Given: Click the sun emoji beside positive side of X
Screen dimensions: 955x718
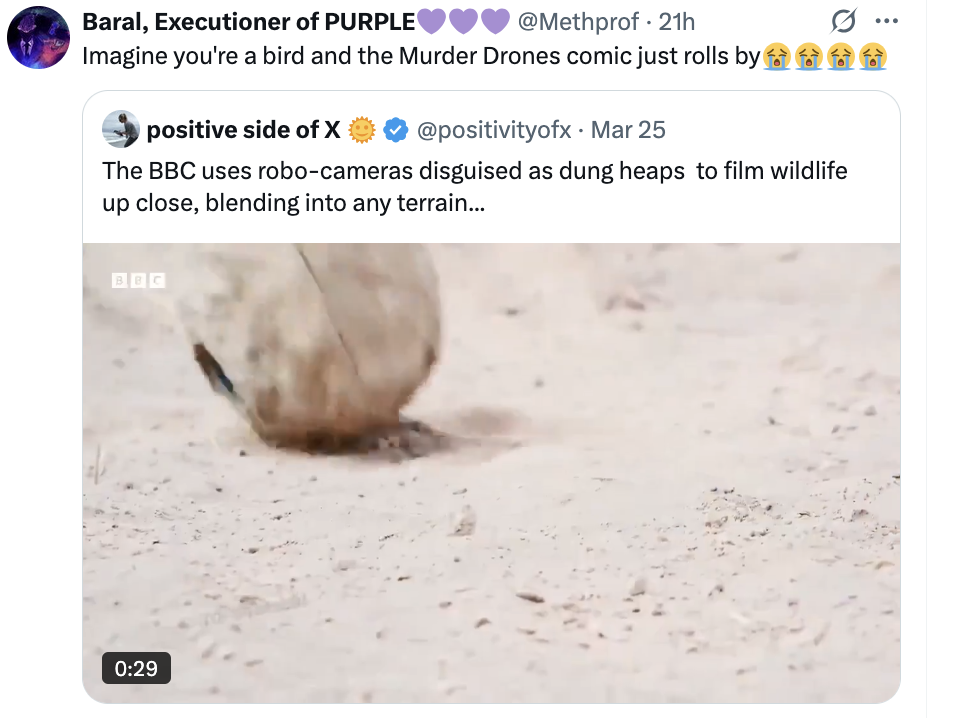Looking at the screenshot, I should [x=362, y=130].
